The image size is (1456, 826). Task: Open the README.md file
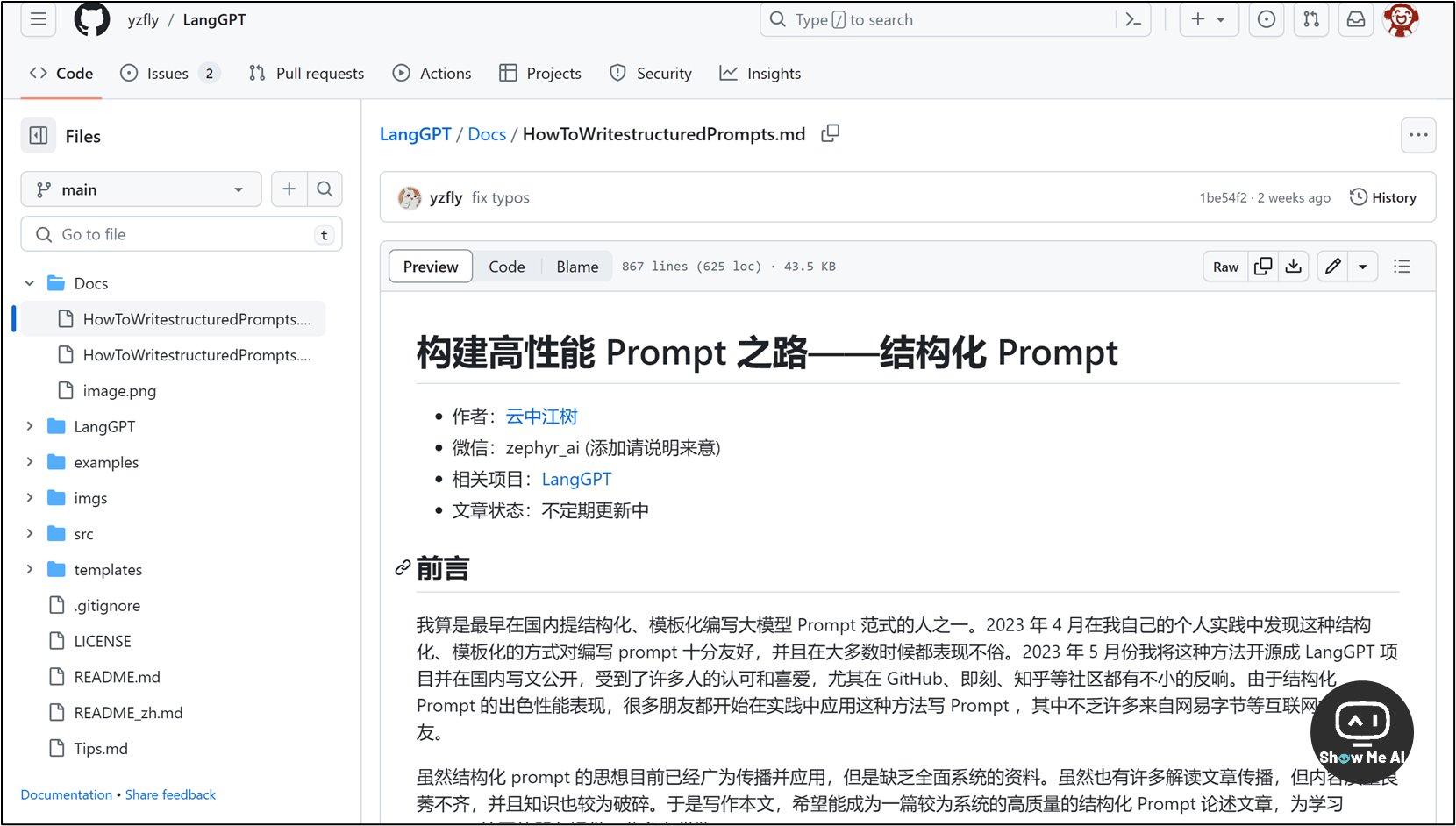pos(117,677)
